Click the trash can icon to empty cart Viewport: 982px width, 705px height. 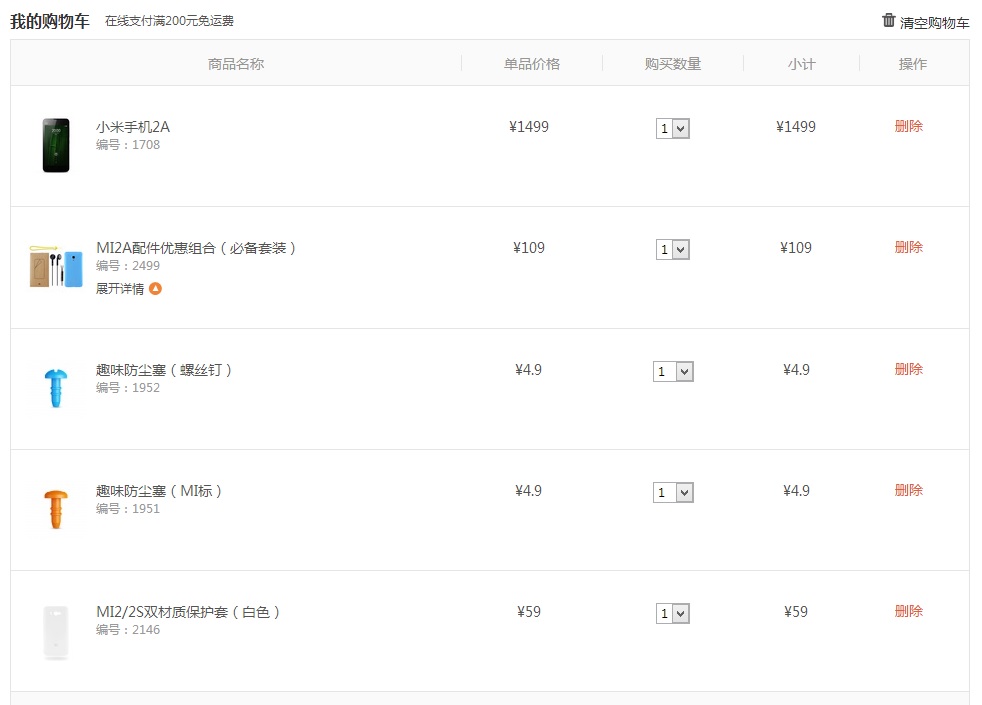point(888,21)
